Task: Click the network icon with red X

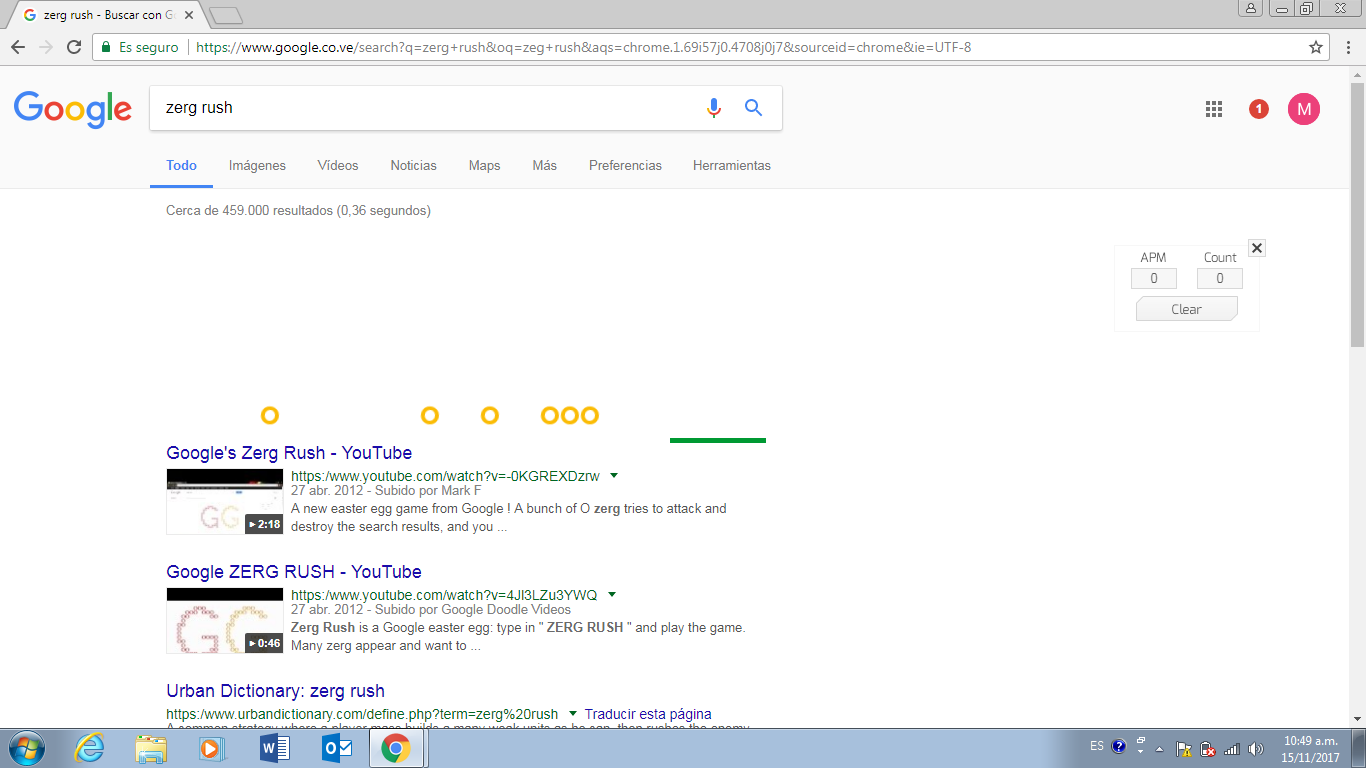Action: (1208, 748)
